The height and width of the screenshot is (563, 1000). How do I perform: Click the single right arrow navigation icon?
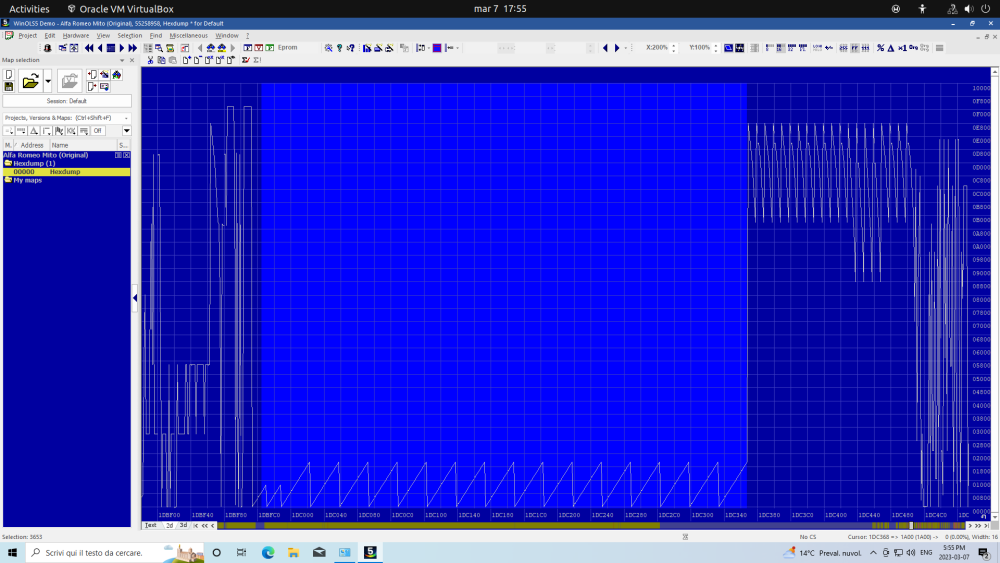[122, 48]
